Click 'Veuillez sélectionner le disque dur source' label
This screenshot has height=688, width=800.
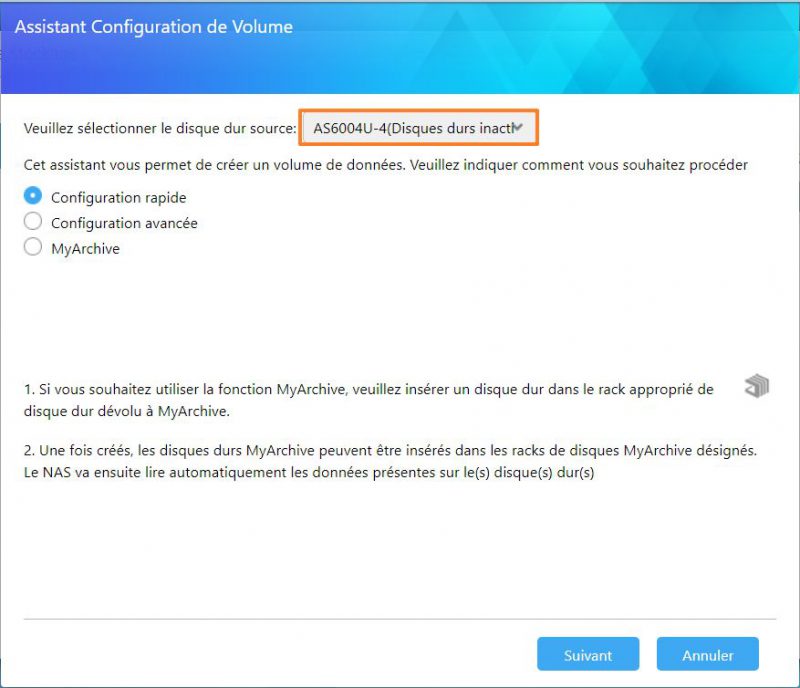(x=160, y=128)
